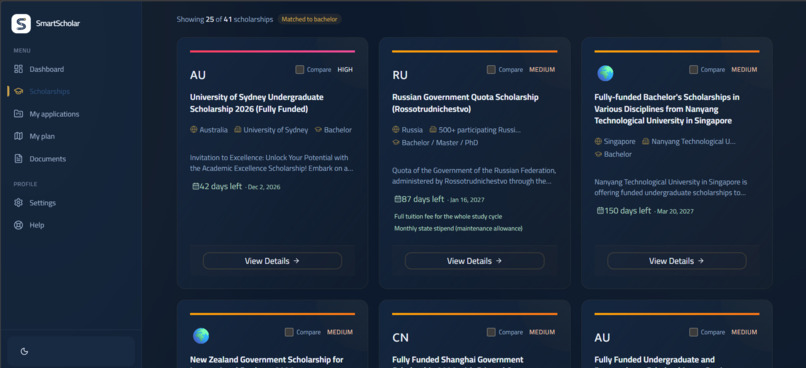The image size is (806, 368).
Task: Click institution icon beside 500+ participating Russi...
Action: [433, 130]
